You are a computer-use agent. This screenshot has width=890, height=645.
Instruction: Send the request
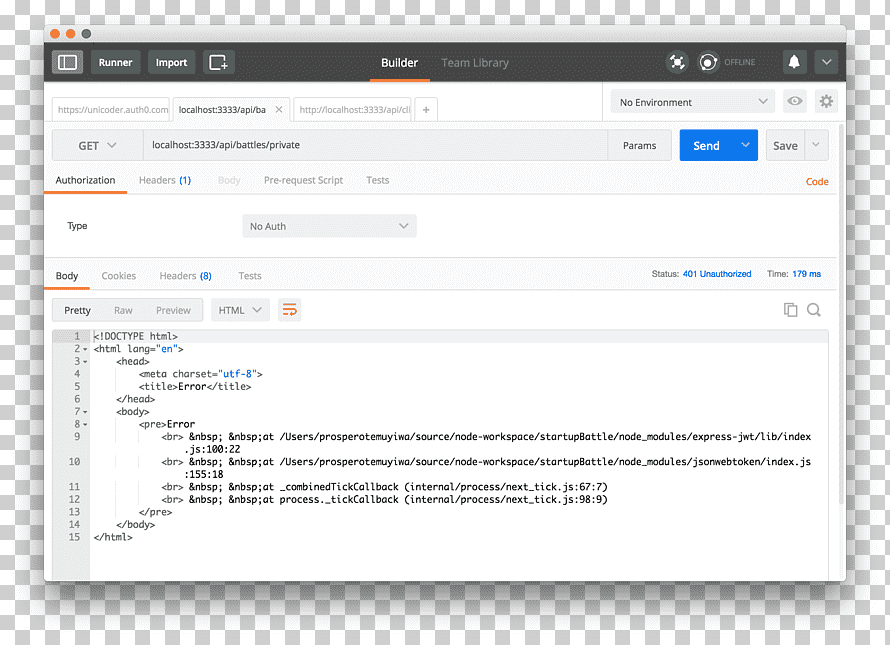[x=706, y=145]
